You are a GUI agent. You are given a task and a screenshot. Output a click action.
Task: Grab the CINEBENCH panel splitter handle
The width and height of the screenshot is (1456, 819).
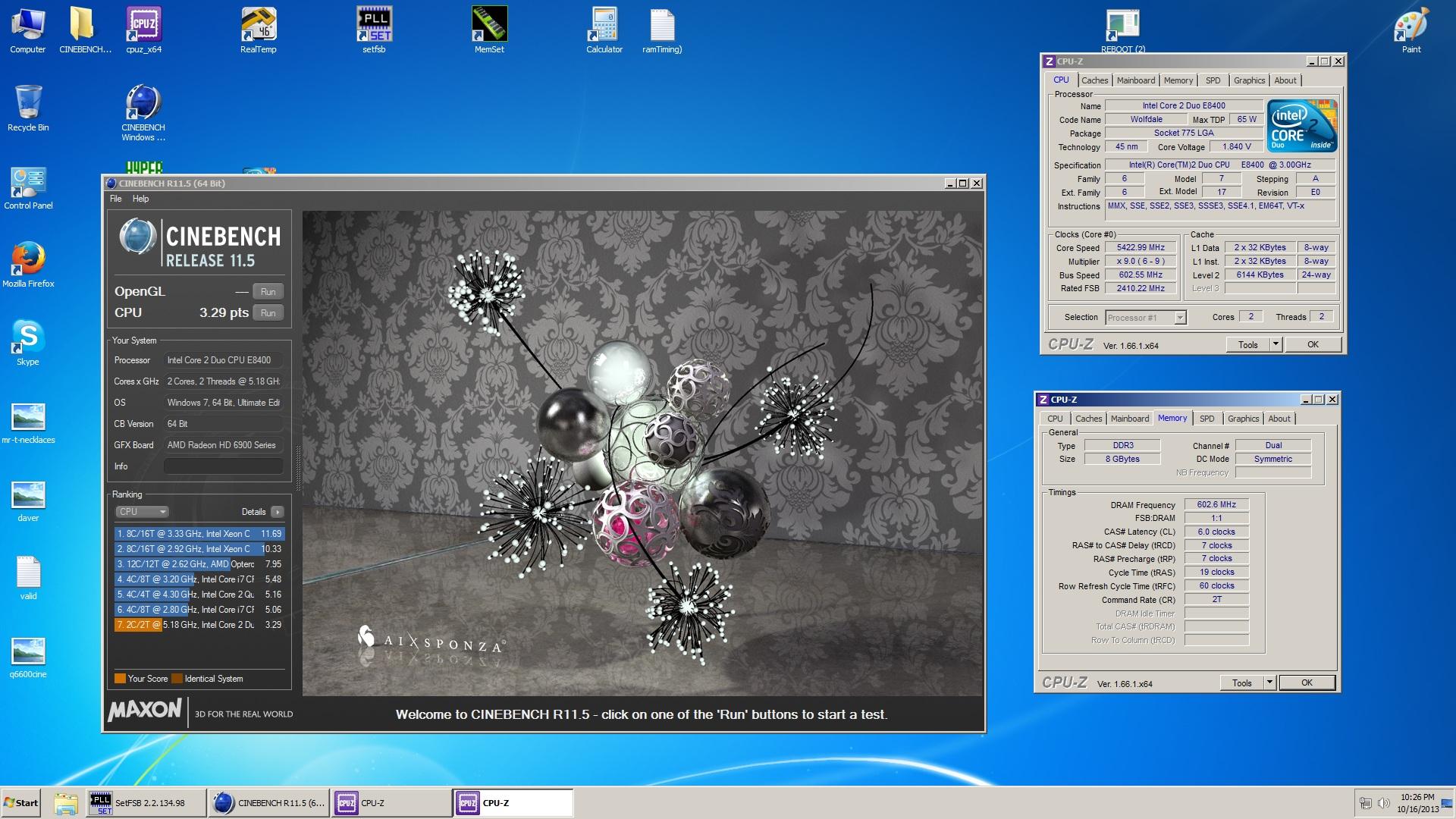pos(297,469)
